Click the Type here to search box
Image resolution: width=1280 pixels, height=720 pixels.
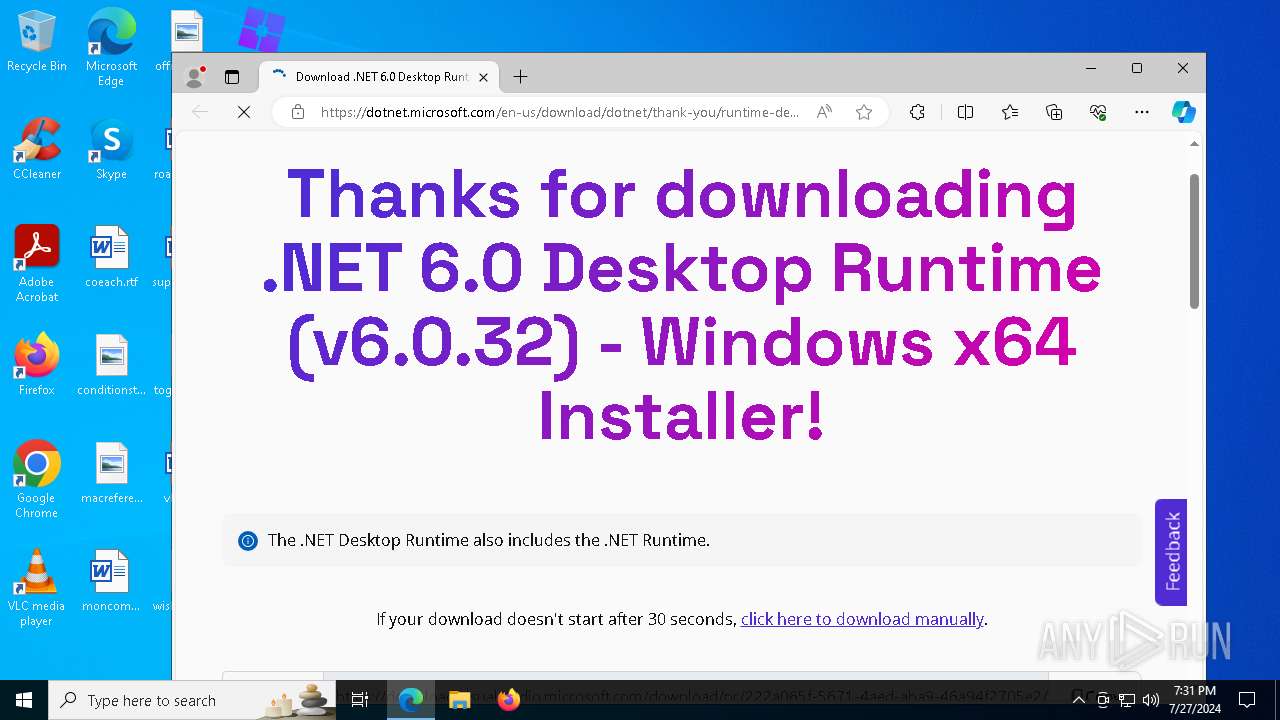point(192,700)
